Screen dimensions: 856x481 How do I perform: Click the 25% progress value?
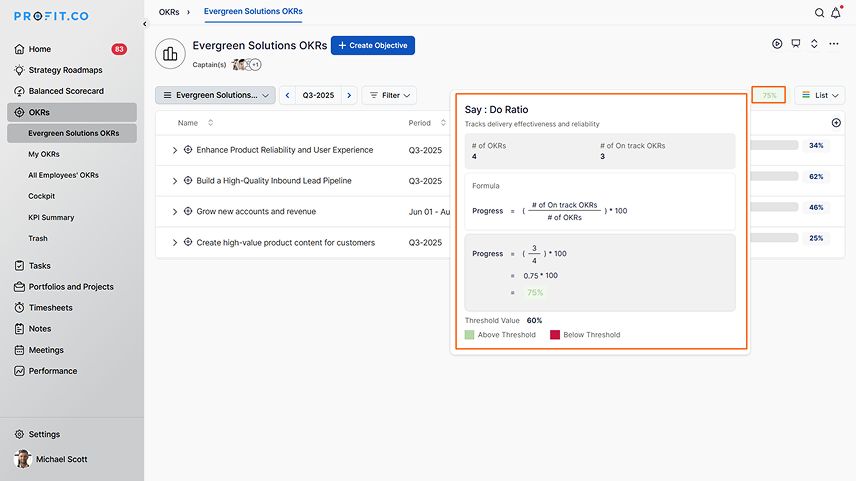click(816, 239)
